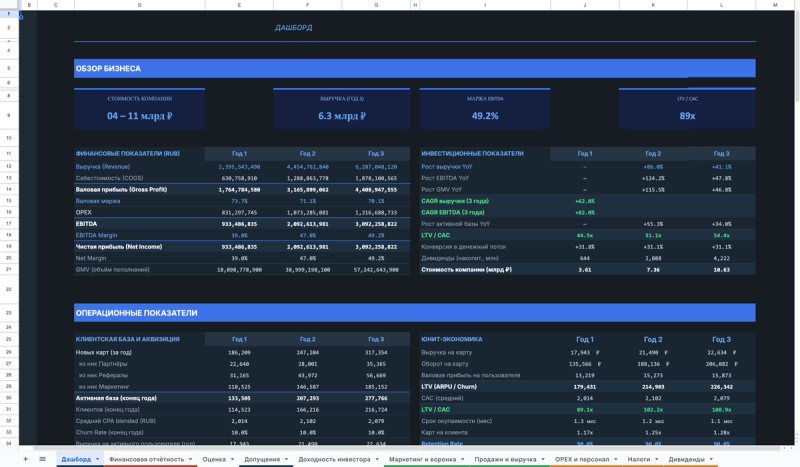Click the EBITDA Margin row label
The width and height of the screenshot is (800, 467).
[96, 235]
